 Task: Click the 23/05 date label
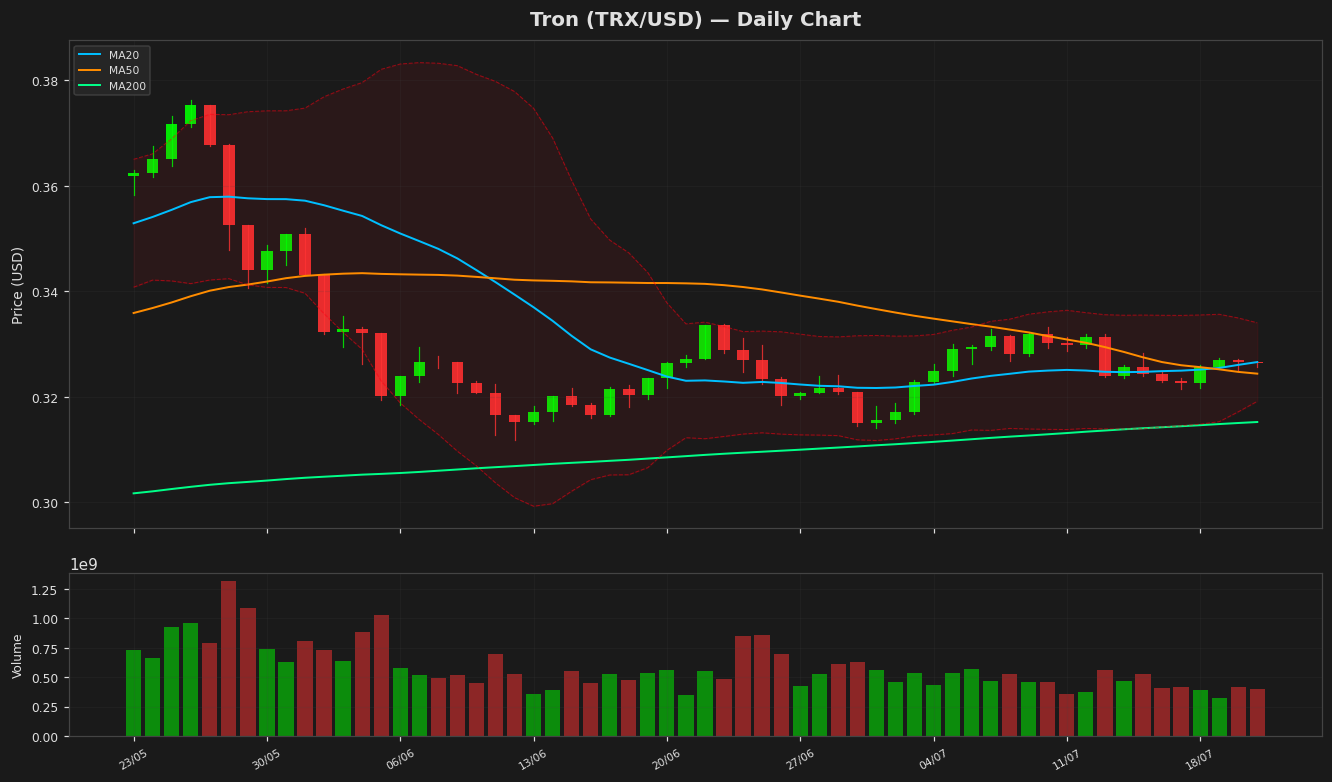click(x=133, y=760)
